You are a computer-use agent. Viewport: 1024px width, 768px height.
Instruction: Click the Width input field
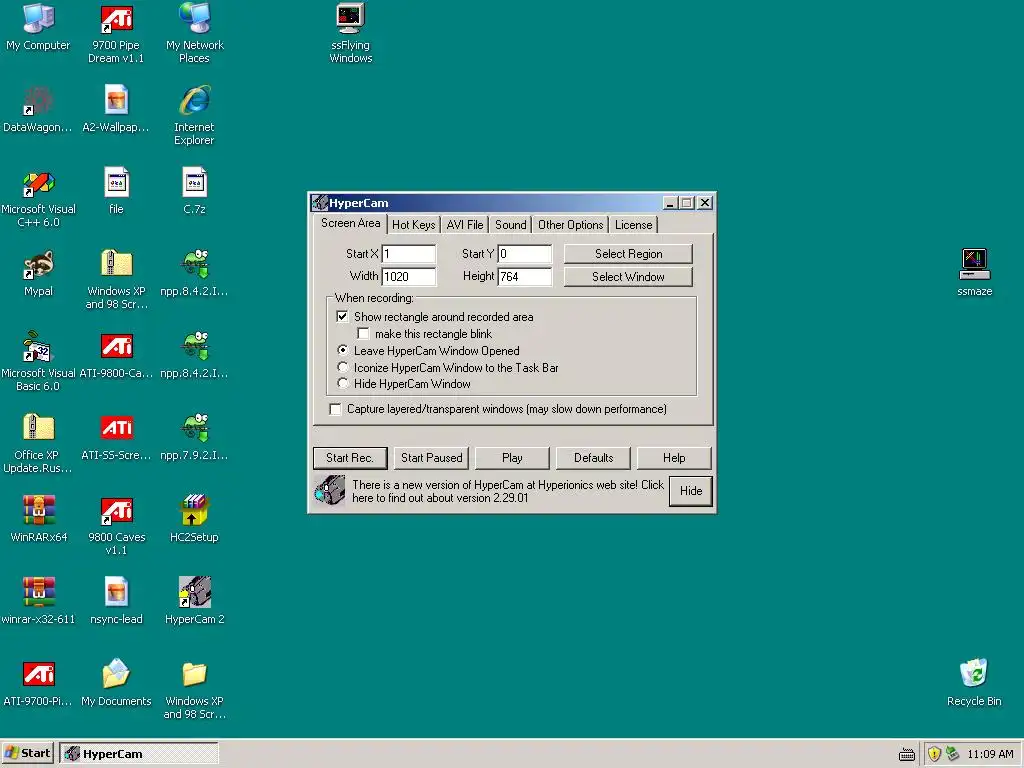tap(409, 277)
